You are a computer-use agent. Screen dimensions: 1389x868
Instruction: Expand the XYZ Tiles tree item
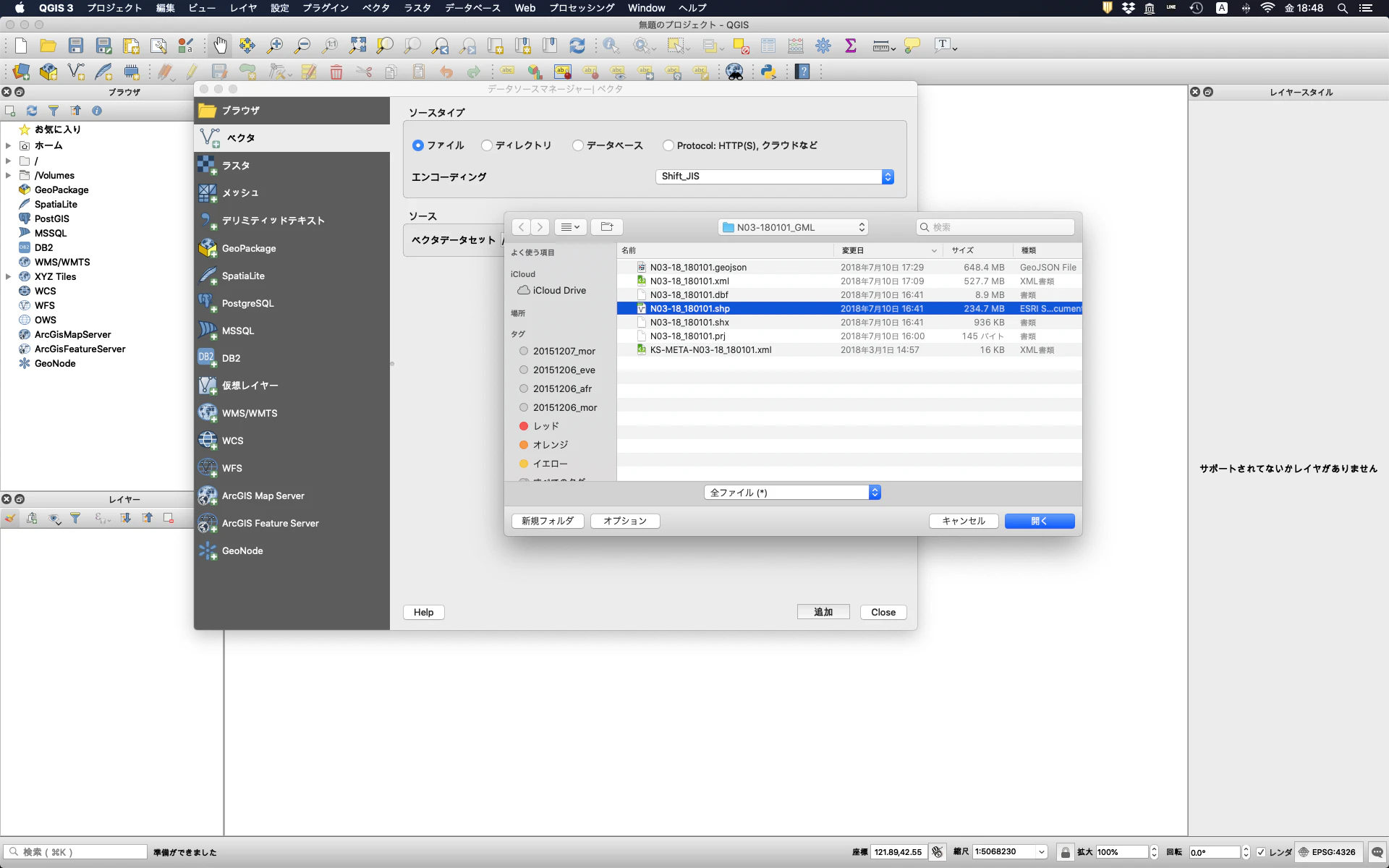click(x=8, y=276)
